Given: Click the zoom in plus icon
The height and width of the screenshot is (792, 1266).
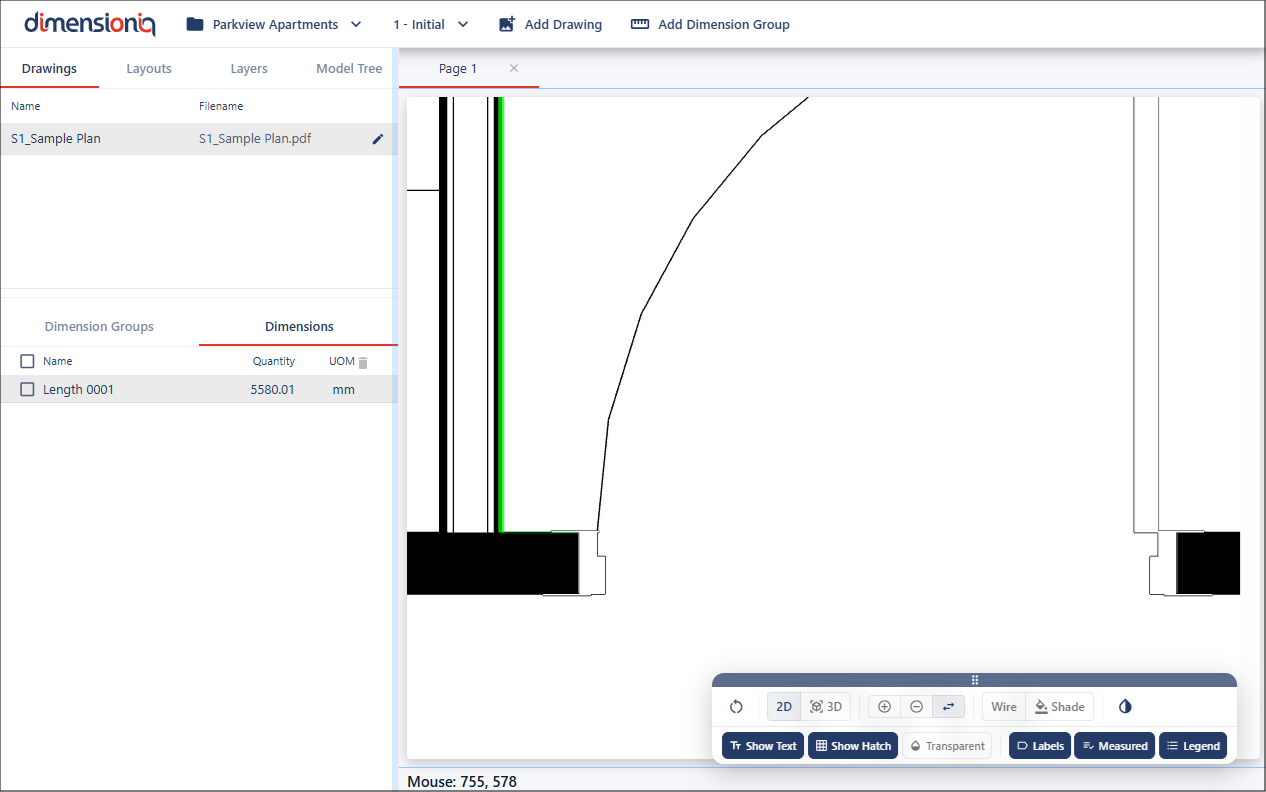Looking at the screenshot, I should (x=884, y=707).
